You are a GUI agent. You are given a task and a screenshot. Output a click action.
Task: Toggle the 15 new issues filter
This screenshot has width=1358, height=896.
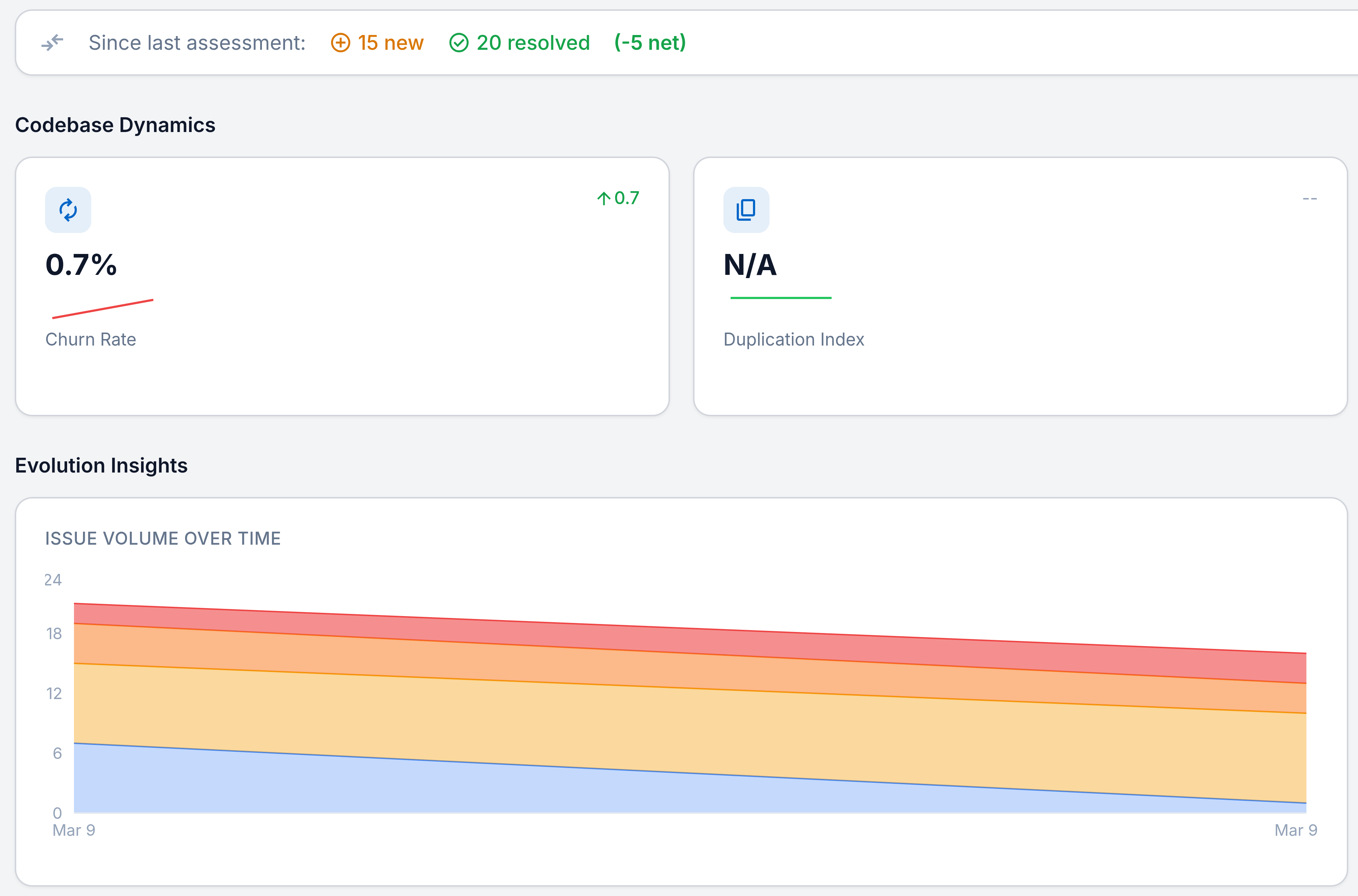tap(377, 42)
